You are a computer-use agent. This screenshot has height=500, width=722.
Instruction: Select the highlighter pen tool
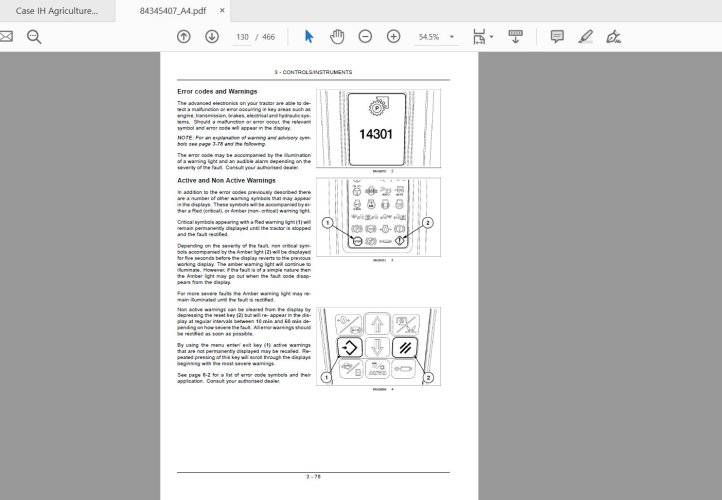[x=585, y=37]
